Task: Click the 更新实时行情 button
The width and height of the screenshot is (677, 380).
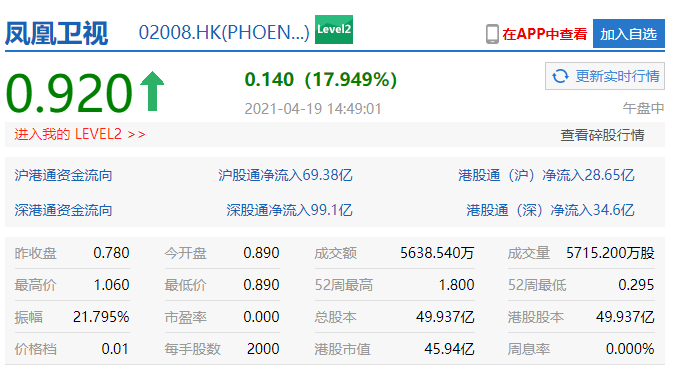Action: (x=605, y=76)
